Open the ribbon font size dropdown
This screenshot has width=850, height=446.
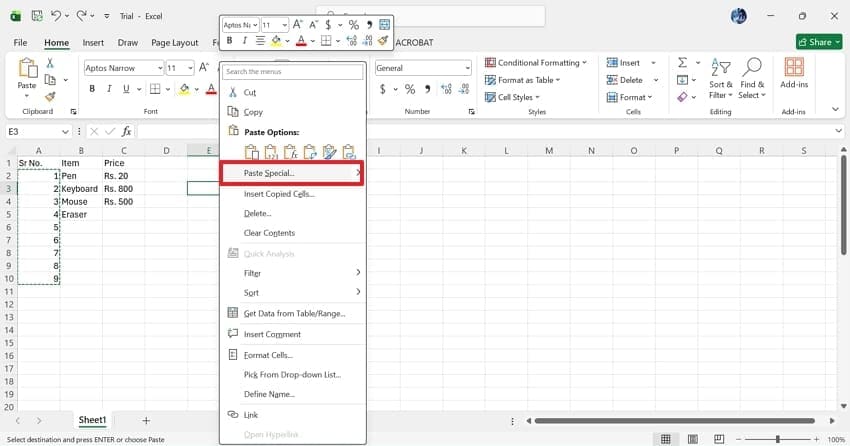click(190, 68)
